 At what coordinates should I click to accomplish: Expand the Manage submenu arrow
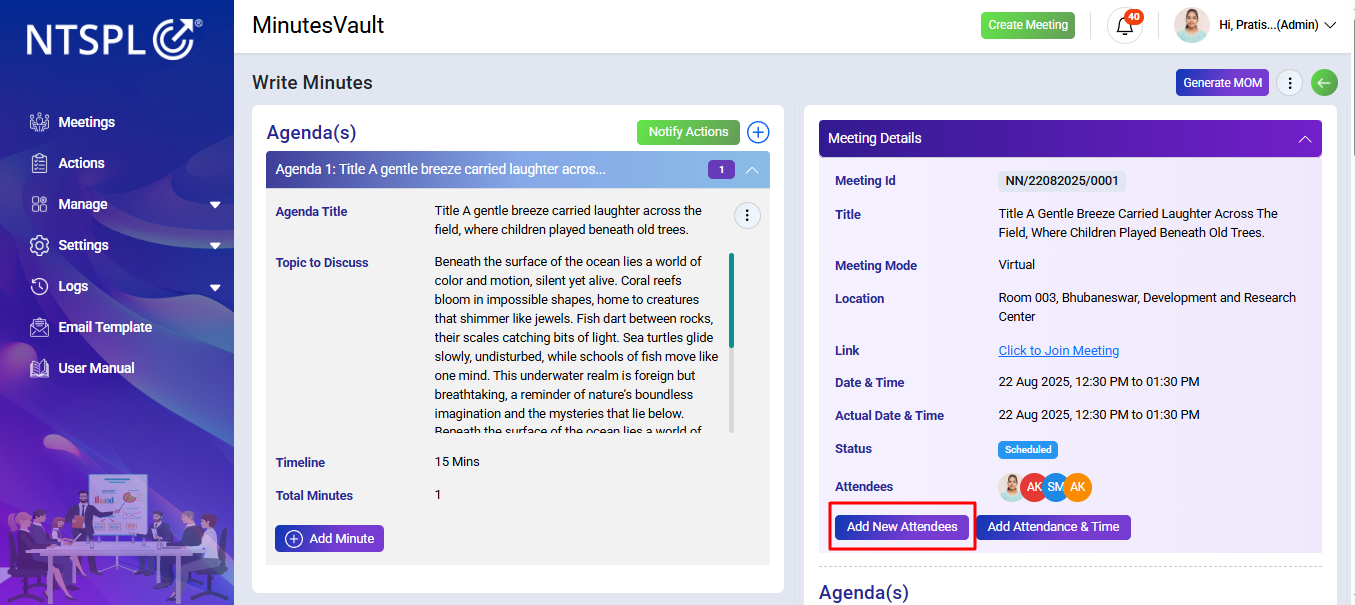coord(215,205)
